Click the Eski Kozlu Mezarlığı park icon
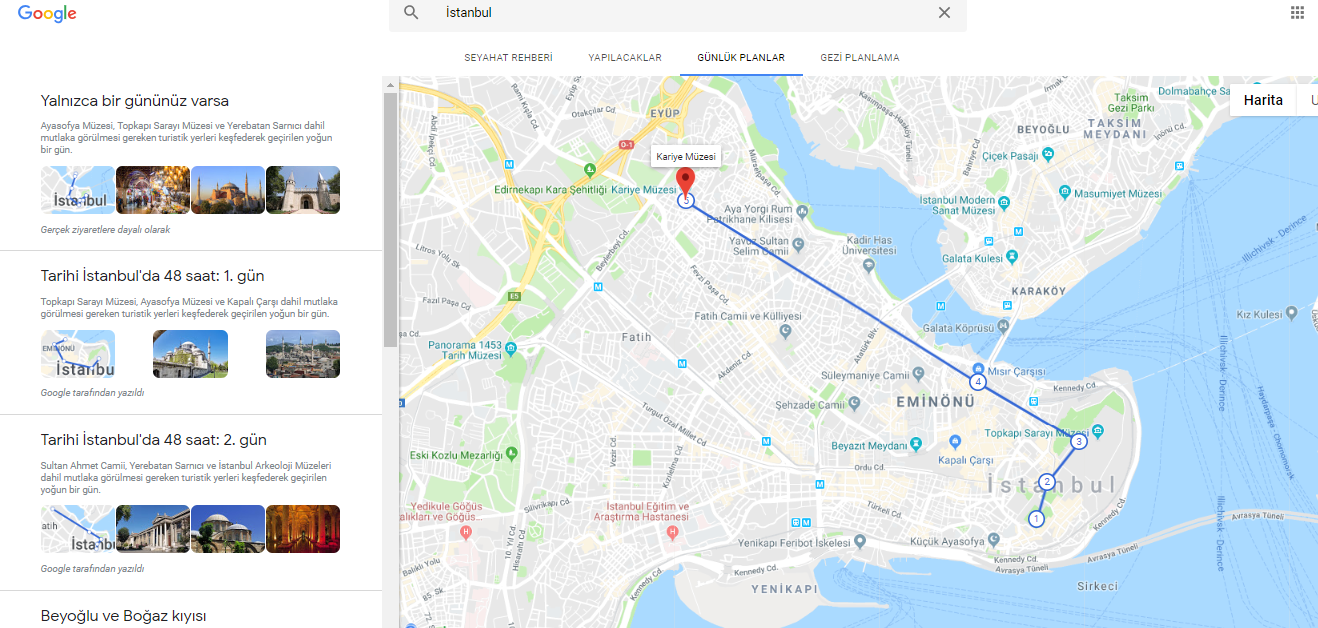The image size is (1318, 628). pyautogui.click(x=510, y=454)
